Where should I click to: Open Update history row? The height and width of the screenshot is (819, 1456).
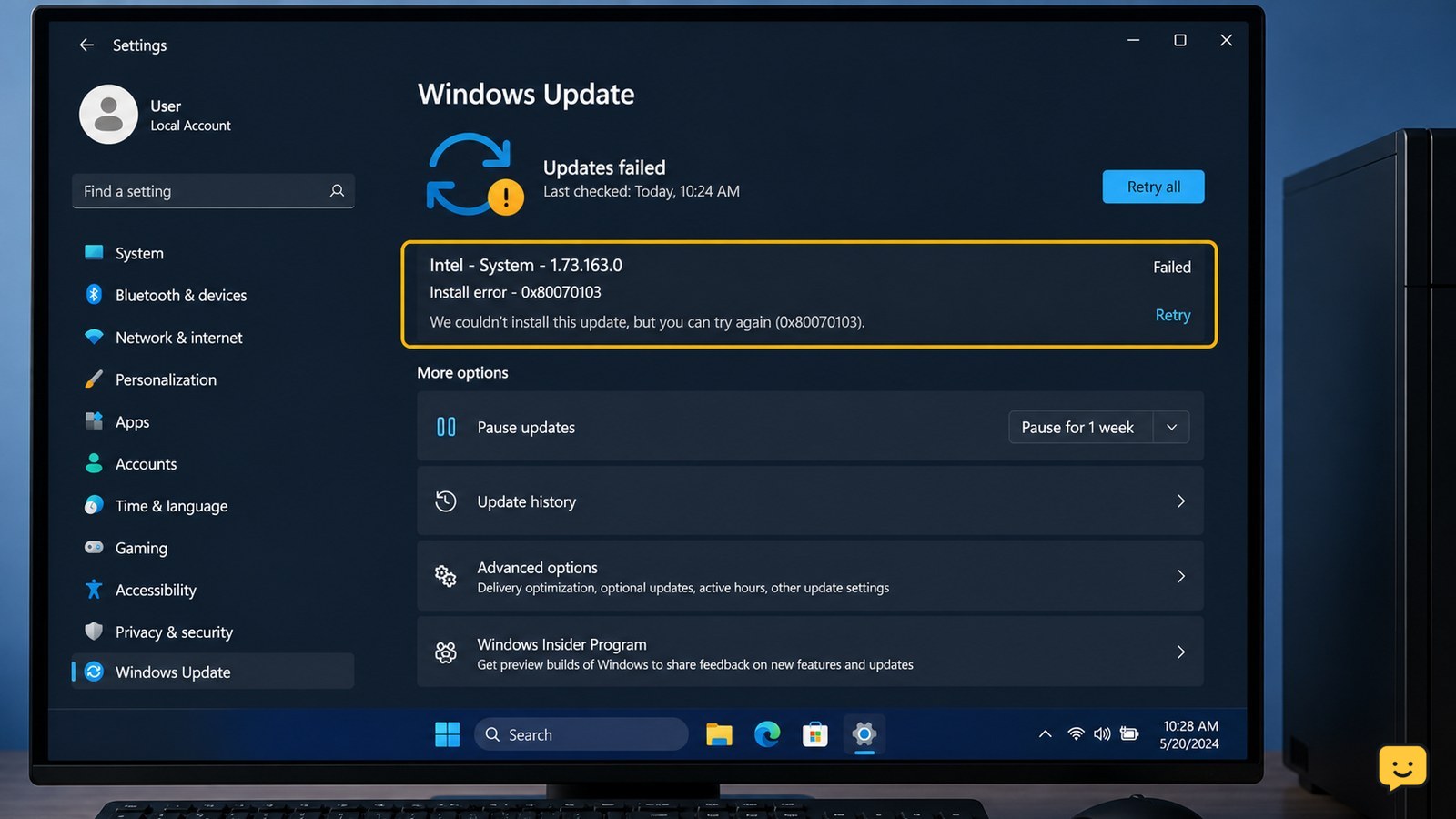click(x=810, y=501)
